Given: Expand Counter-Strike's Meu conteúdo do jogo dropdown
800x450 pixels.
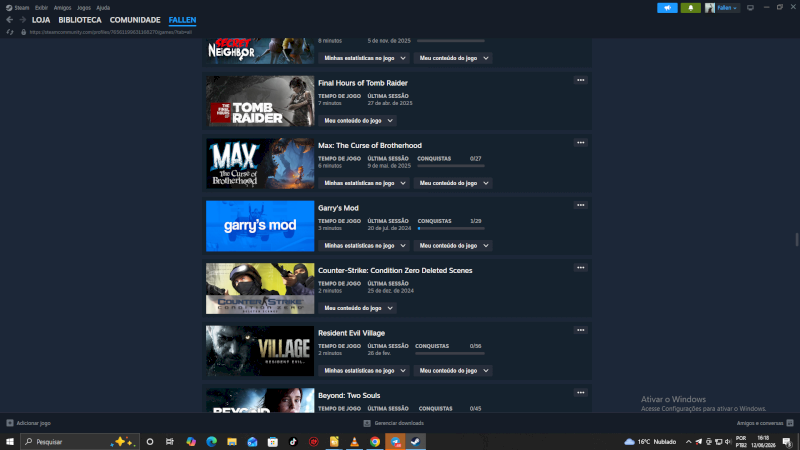Looking at the screenshot, I should point(358,308).
